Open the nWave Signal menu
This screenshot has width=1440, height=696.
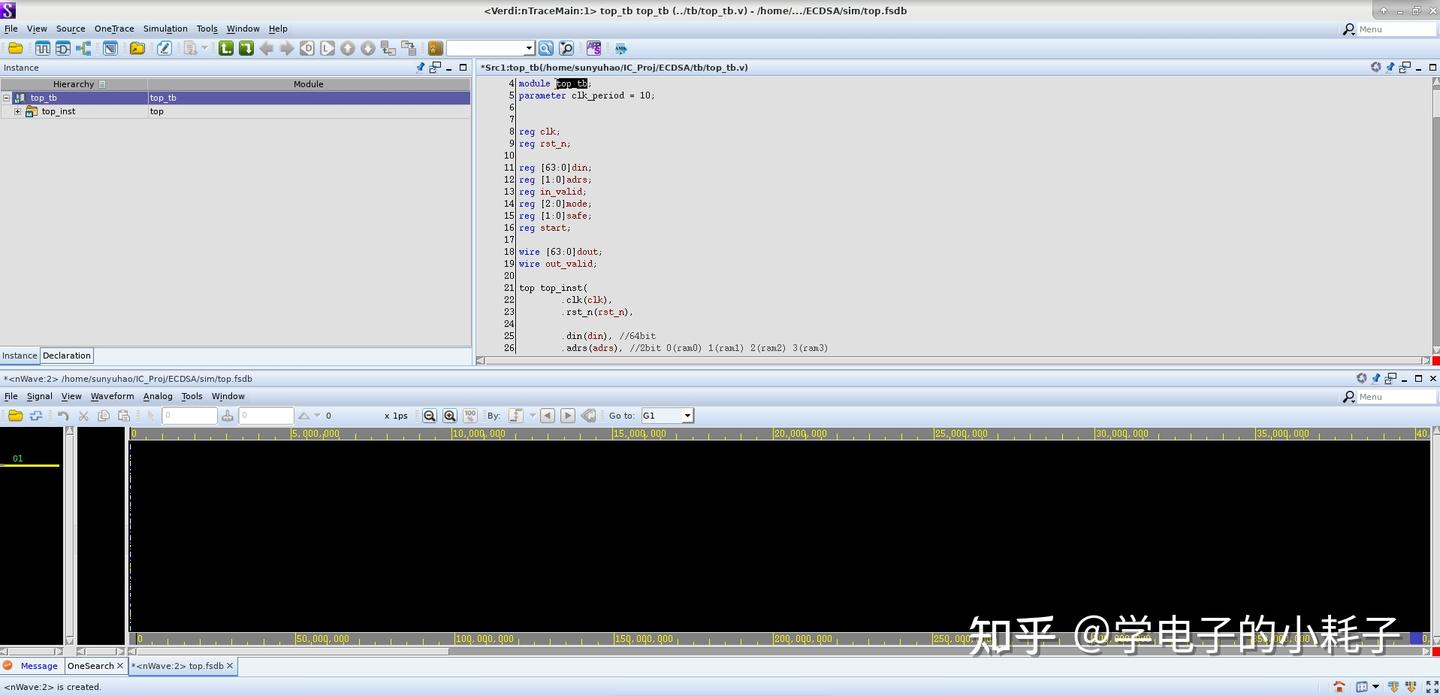(39, 397)
